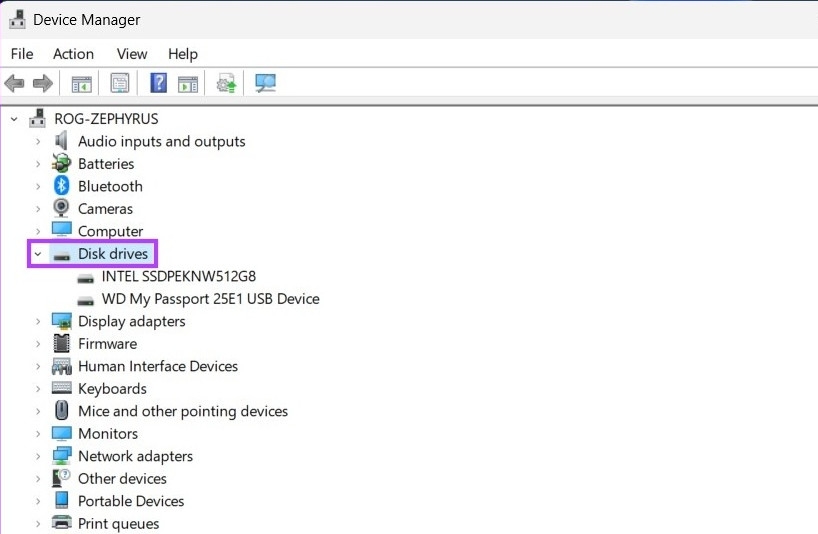Image resolution: width=818 pixels, height=534 pixels.
Task: Click the Network adapters icon
Action: [x=62, y=456]
